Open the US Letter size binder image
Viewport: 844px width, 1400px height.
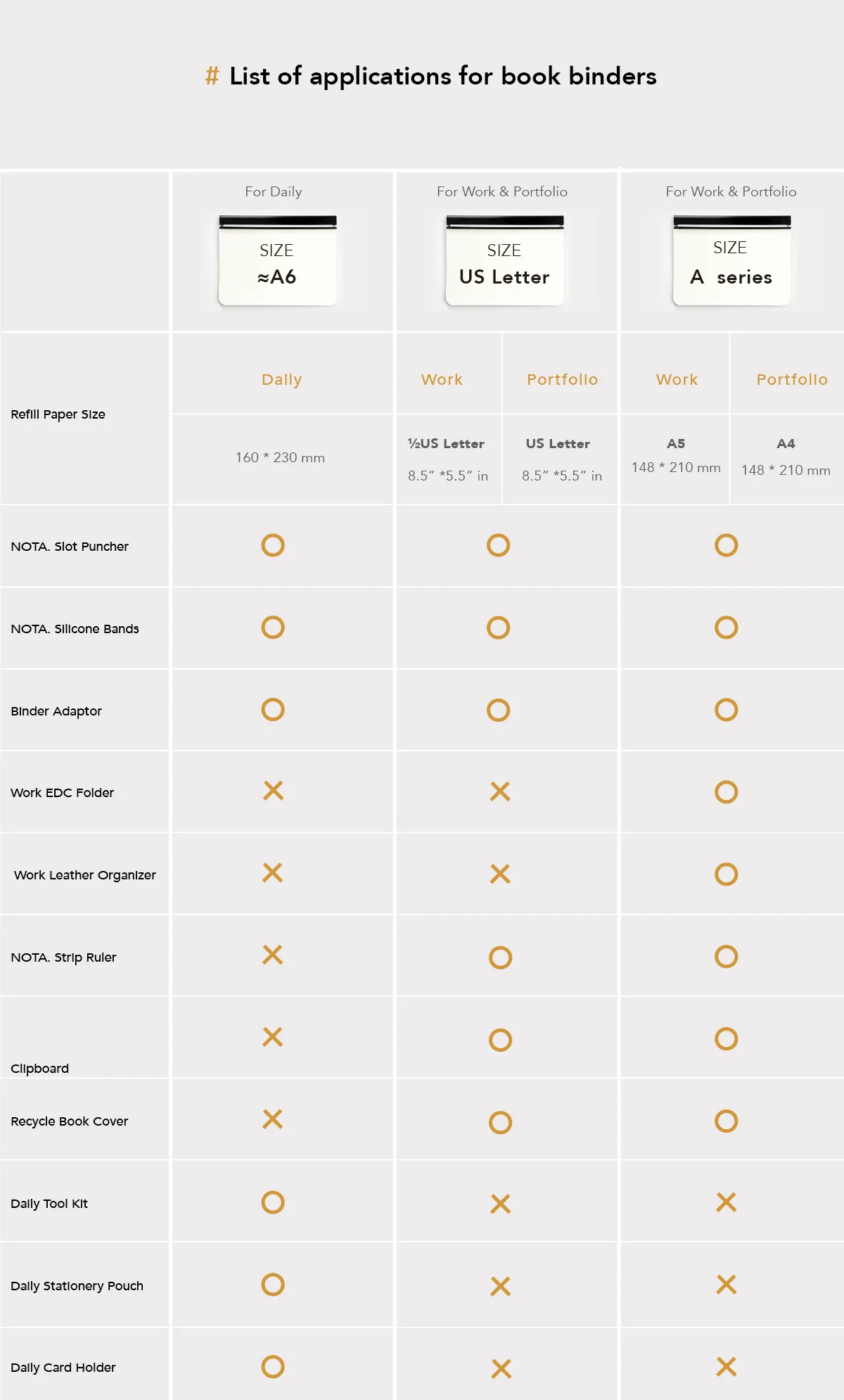click(504, 261)
